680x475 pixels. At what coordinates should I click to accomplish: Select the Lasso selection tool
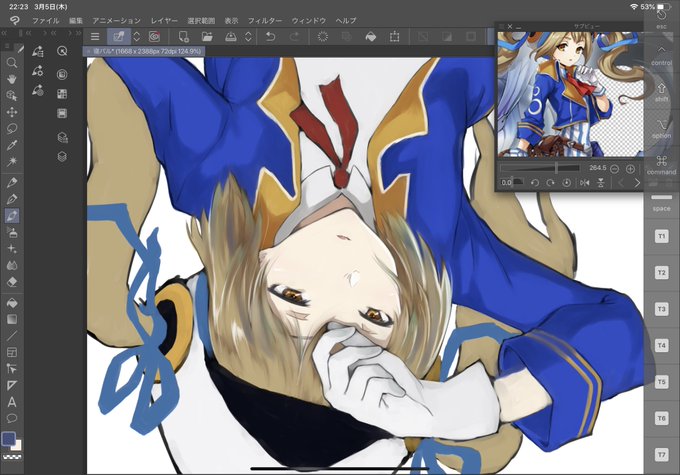tap(12, 129)
